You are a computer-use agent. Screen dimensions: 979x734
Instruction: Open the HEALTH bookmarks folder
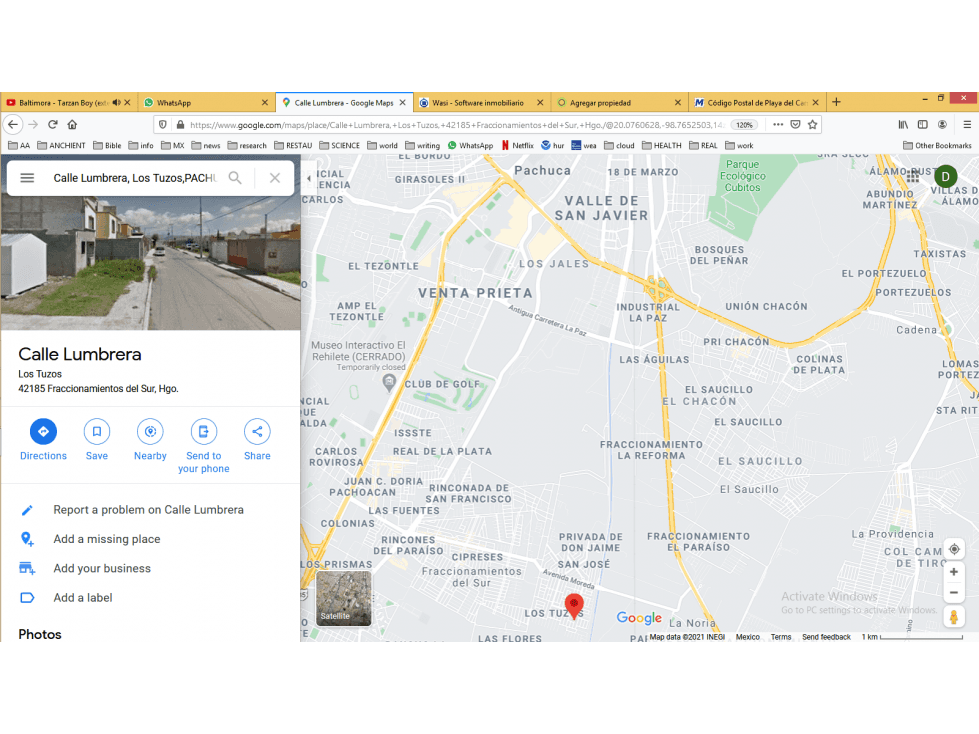[x=662, y=145]
